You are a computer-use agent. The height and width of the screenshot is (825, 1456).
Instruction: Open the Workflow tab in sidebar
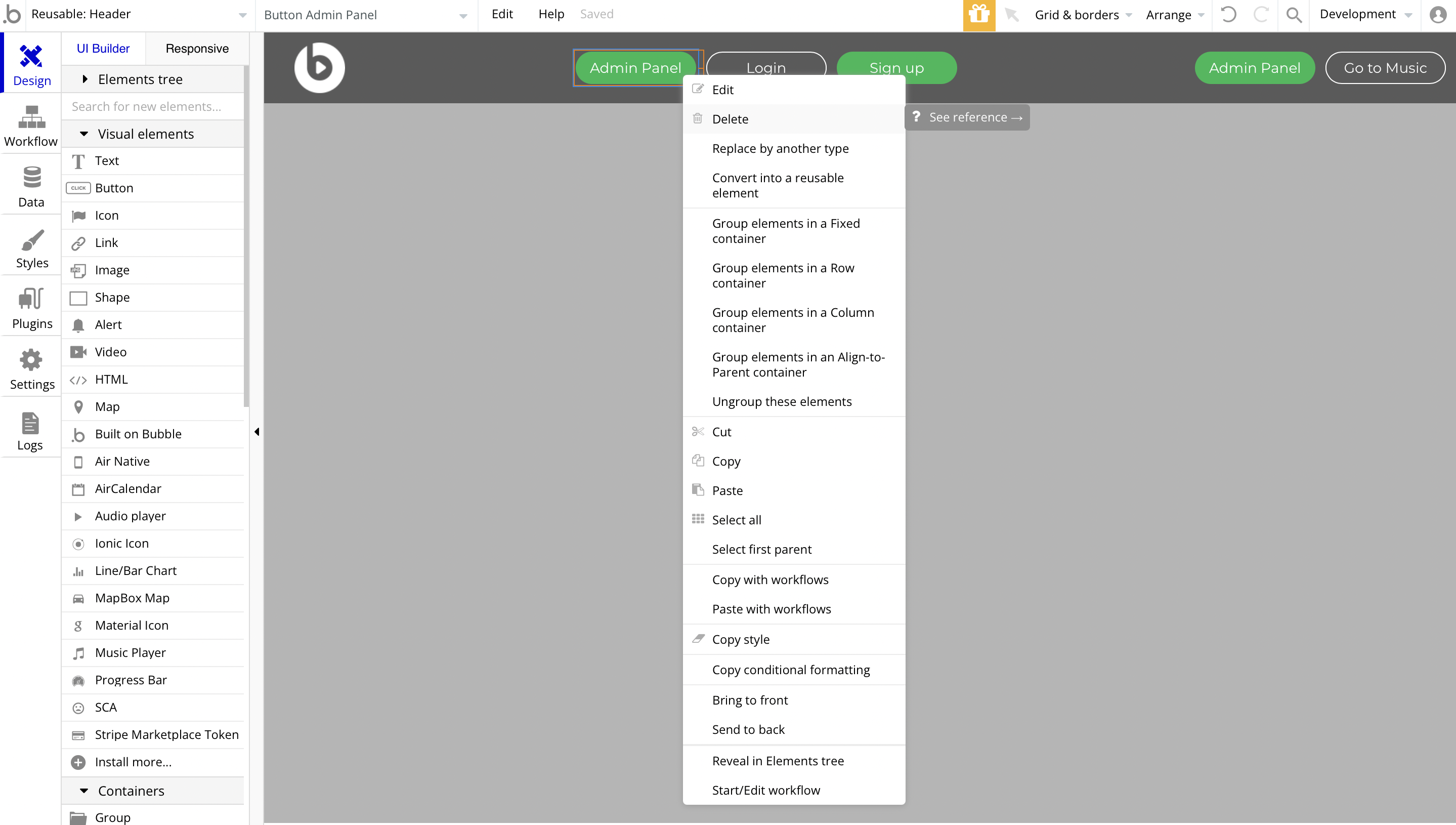(x=31, y=126)
